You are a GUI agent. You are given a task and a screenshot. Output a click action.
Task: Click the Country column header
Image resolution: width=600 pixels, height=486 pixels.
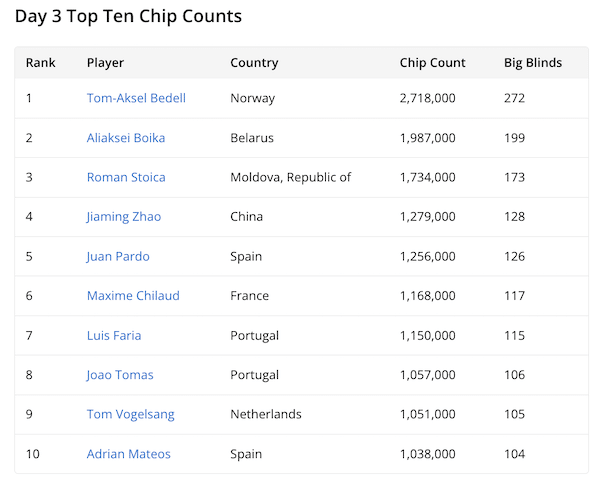point(254,62)
